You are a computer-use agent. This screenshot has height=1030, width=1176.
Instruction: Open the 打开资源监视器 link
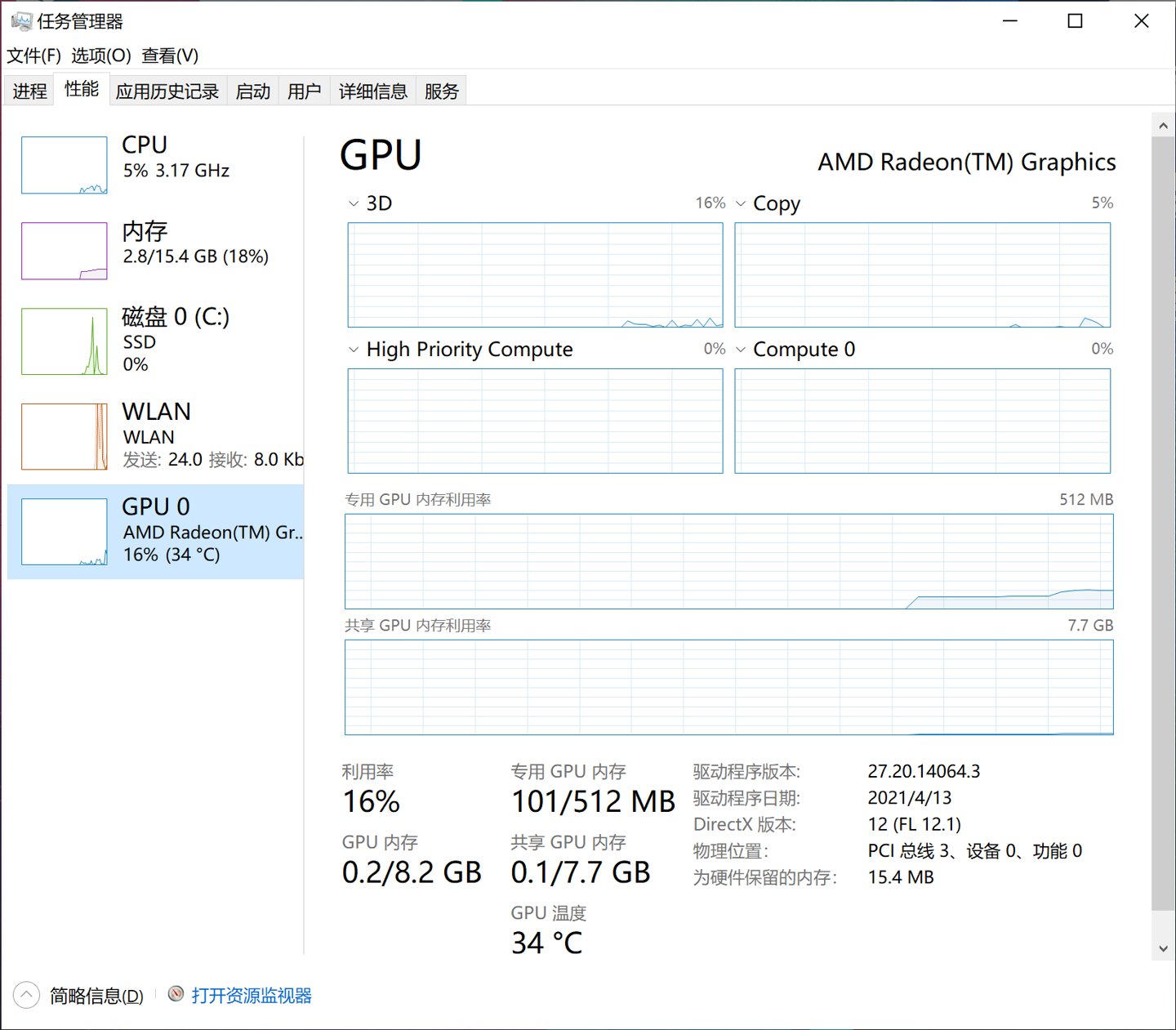point(252,996)
